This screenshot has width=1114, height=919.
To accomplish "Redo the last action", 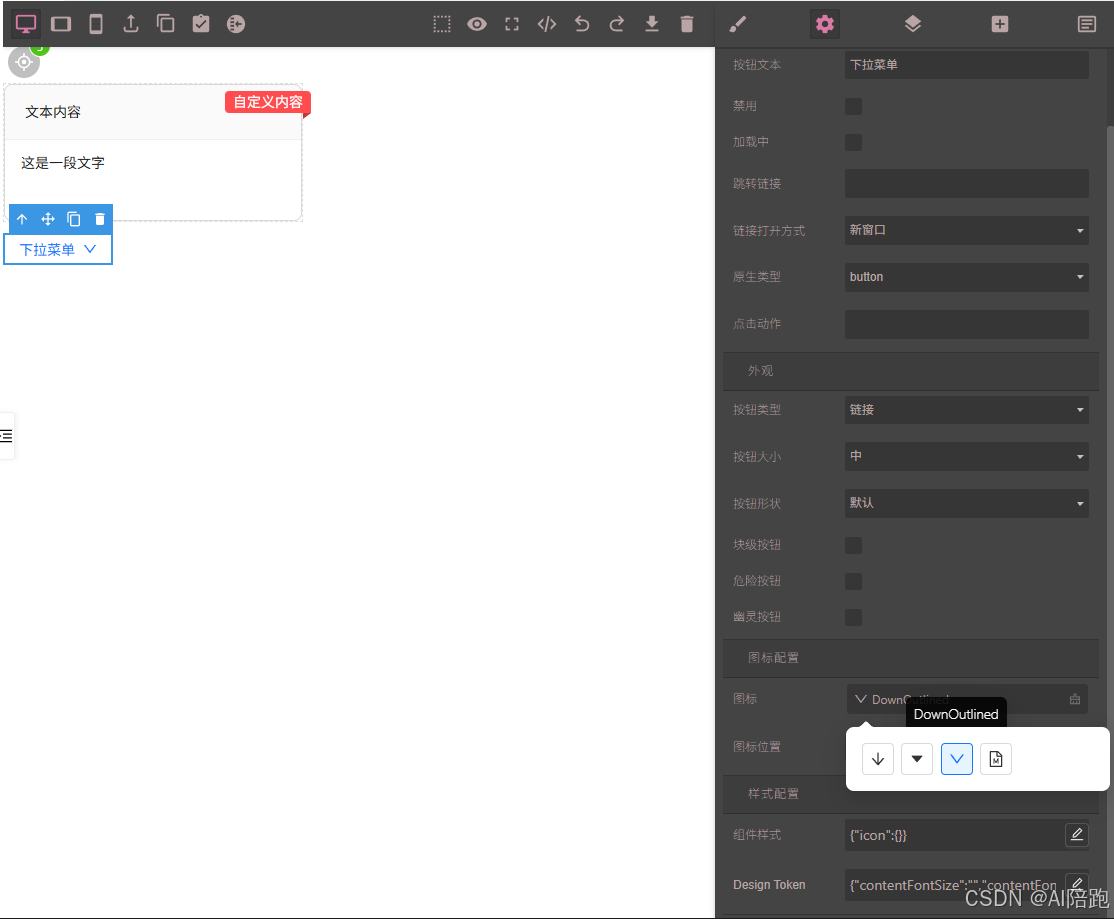I will pos(617,24).
